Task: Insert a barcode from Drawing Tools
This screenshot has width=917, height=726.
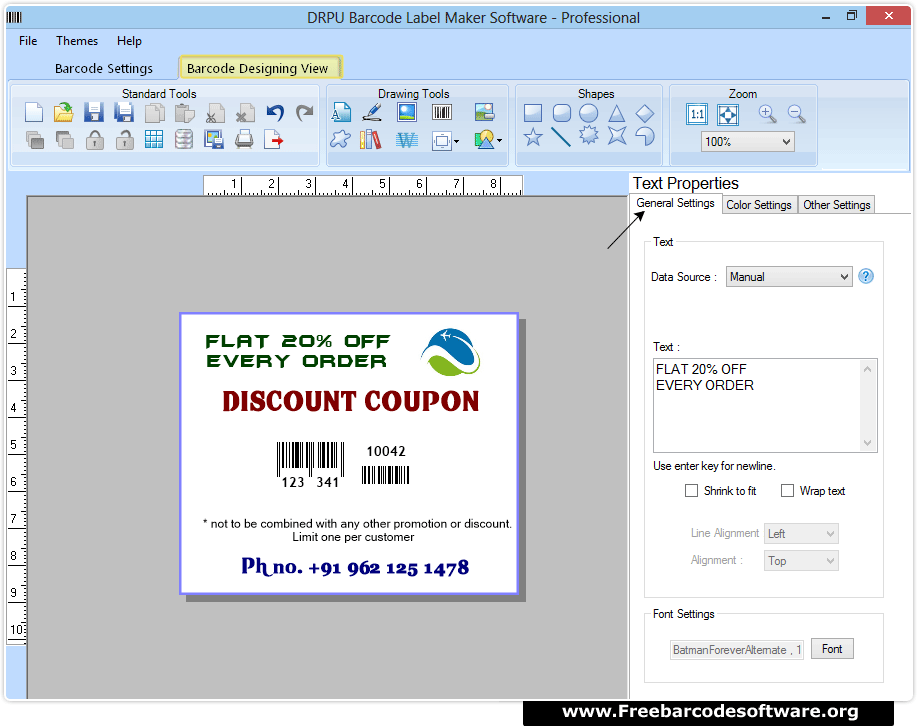Action: (442, 112)
